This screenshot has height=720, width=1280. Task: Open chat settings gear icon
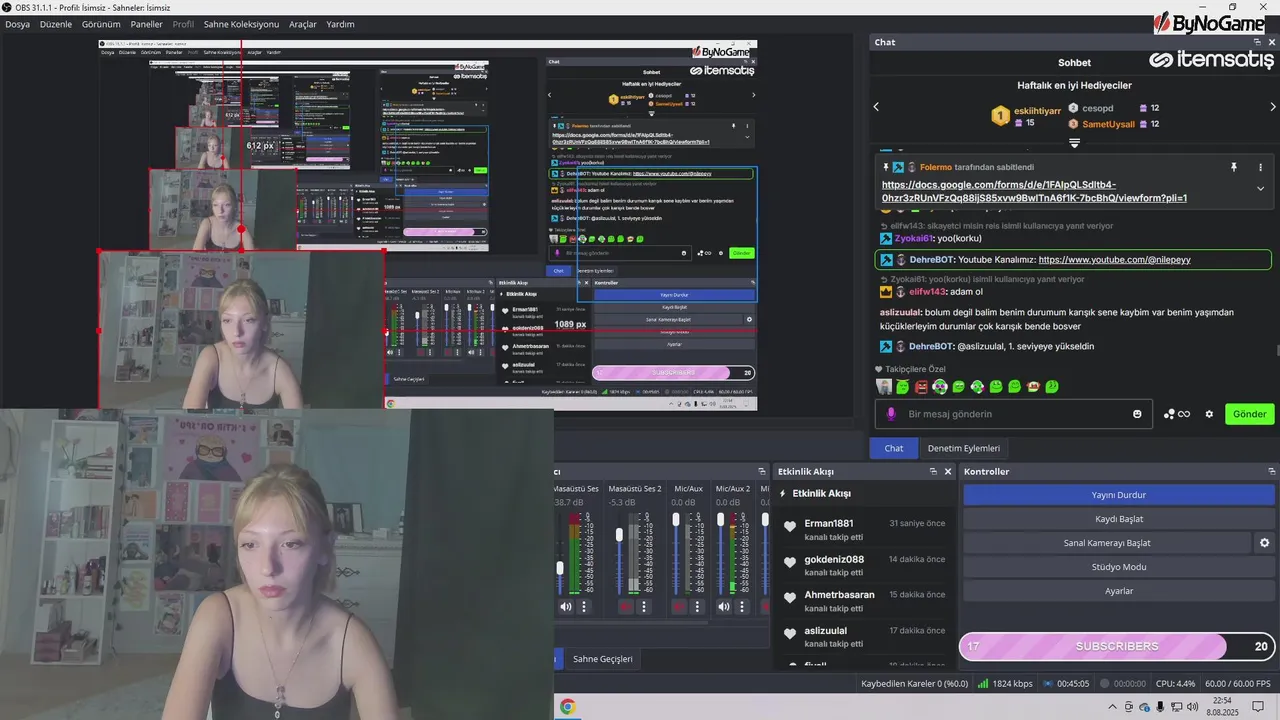[1209, 414]
